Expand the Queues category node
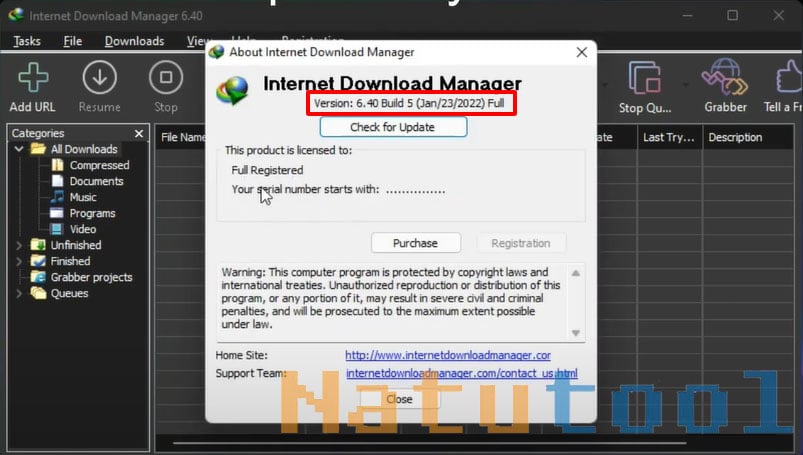Image resolution: width=803 pixels, height=455 pixels. (19, 294)
